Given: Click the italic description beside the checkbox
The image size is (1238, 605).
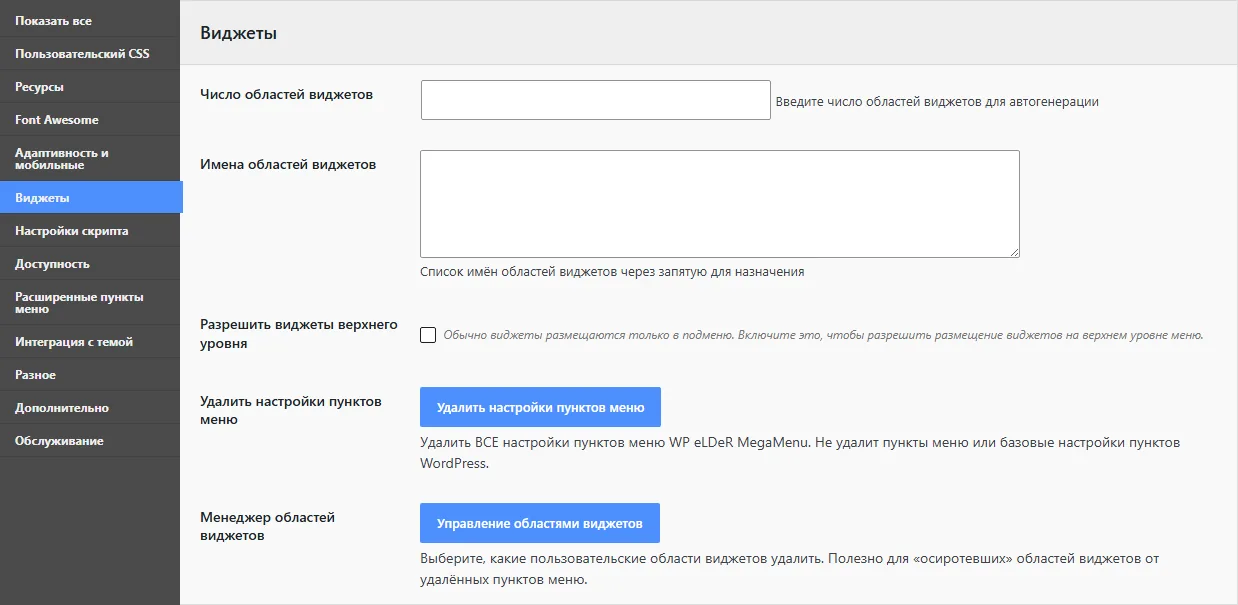Looking at the screenshot, I should point(823,336).
